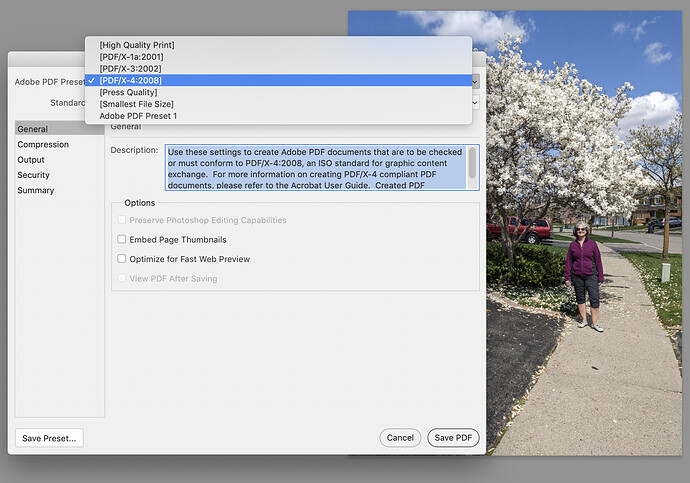Select the checked [PDF/X-4:2008] preset
The width and height of the screenshot is (690, 483).
[x=278, y=80]
